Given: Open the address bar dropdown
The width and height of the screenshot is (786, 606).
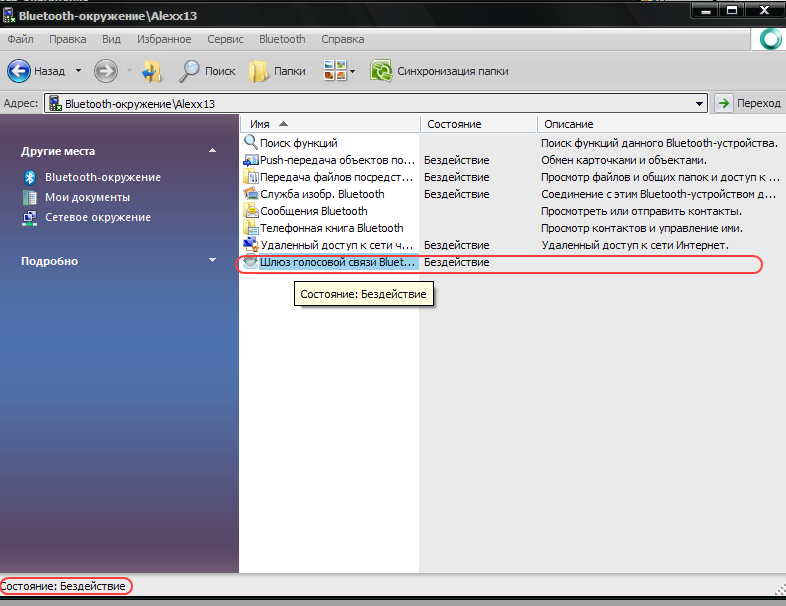Looking at the screenshot, I should (701, 103).
